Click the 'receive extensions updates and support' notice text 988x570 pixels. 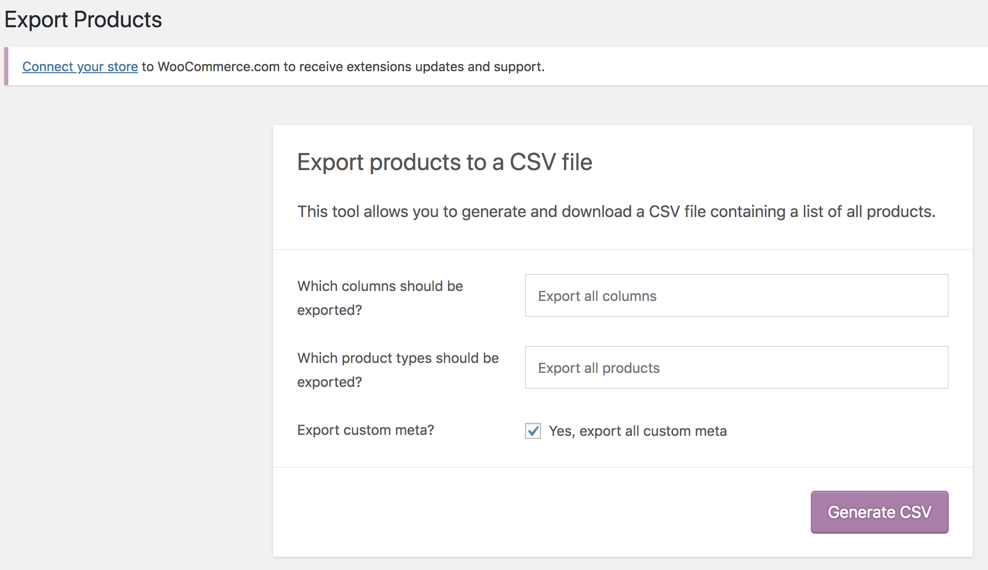click(422, 67)
